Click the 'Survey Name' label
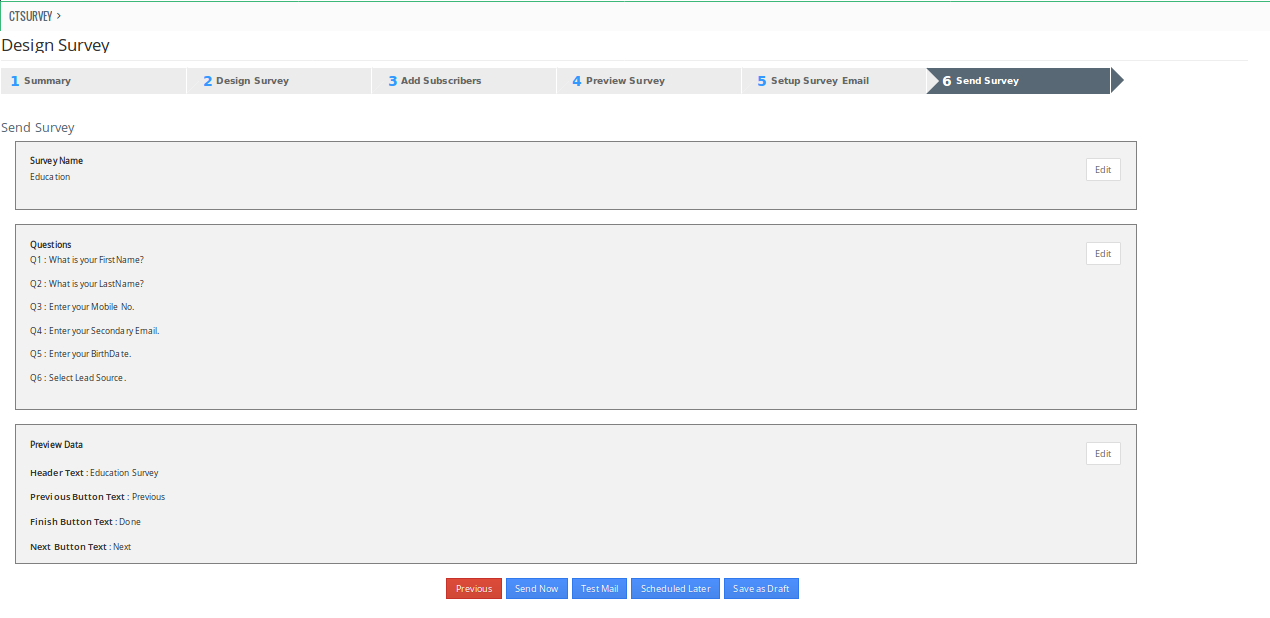 pos(56,161)
